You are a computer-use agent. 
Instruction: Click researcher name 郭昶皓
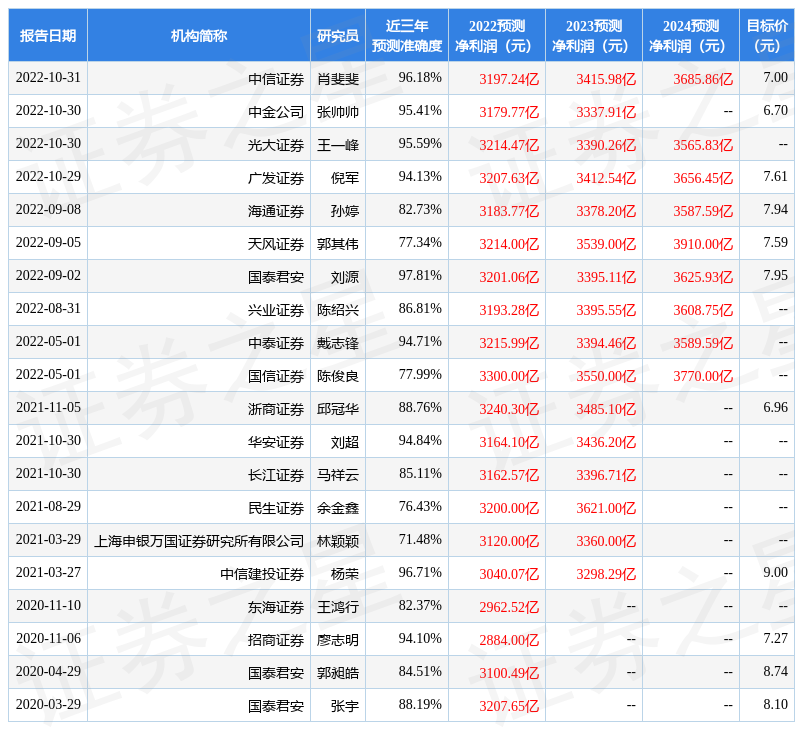tap(338, 672)
